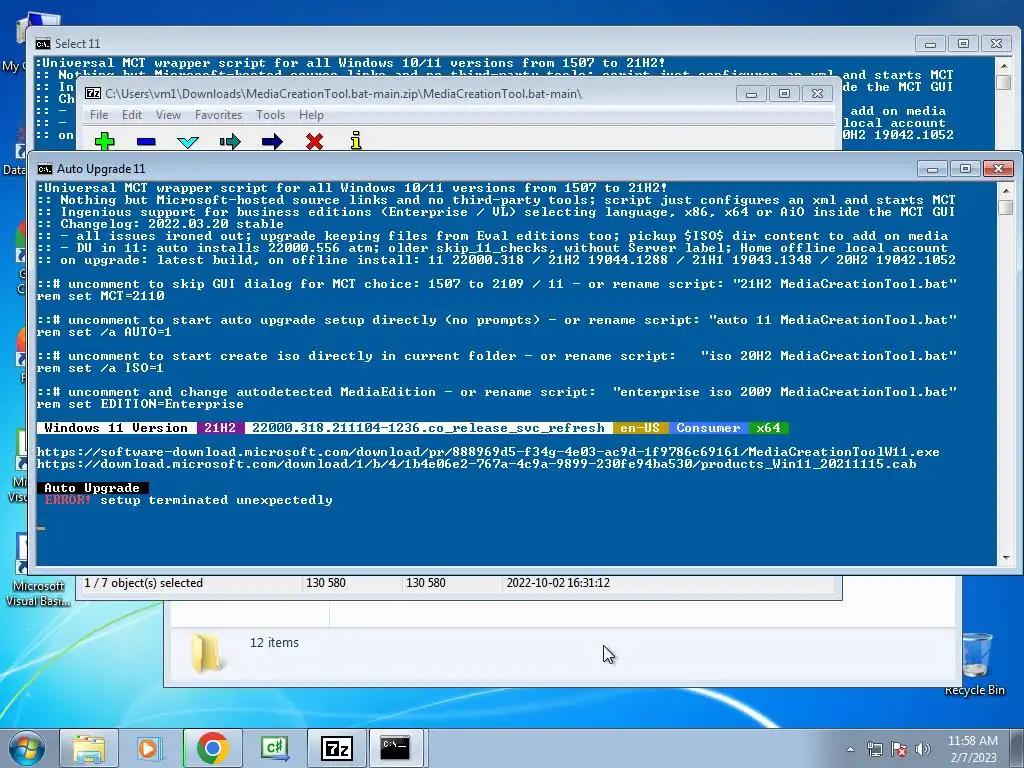Click the 7z icon in the 7-Zip title bar
Image resolution: width=1024 pixels, height=768 pixels.
pyautogui.click(x=93, y=93)
